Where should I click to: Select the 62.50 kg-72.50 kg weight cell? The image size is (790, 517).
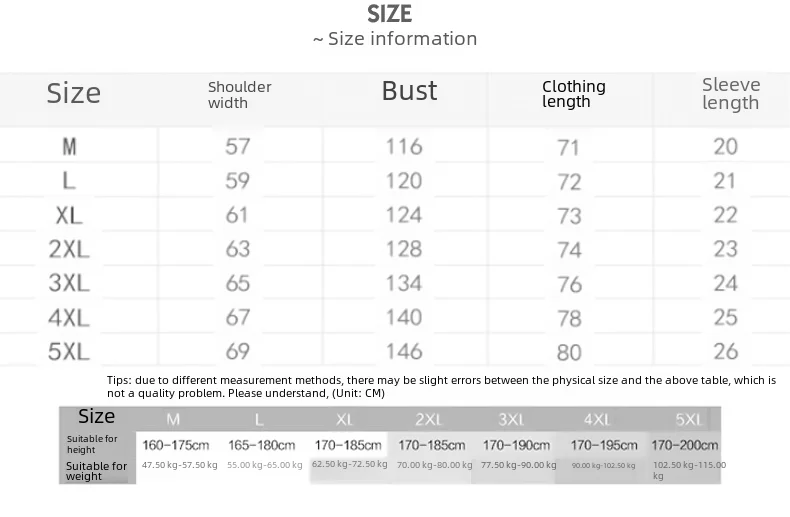click(350, 464)
